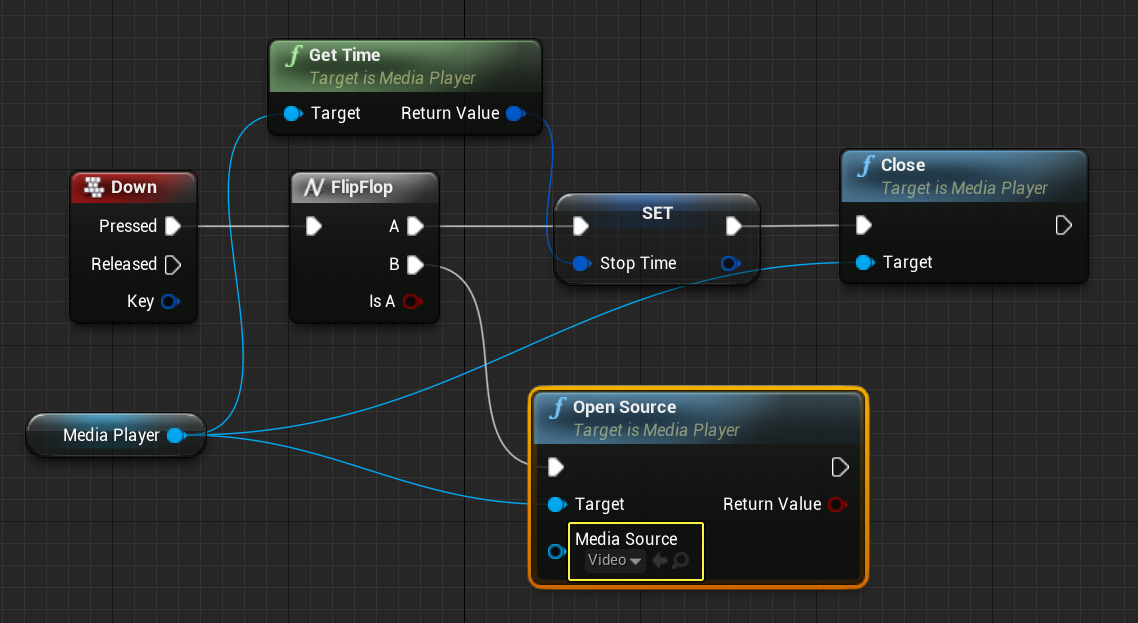The image size is (1138, 623).
Task: Click the Media Source input pin
Action: 555,551
